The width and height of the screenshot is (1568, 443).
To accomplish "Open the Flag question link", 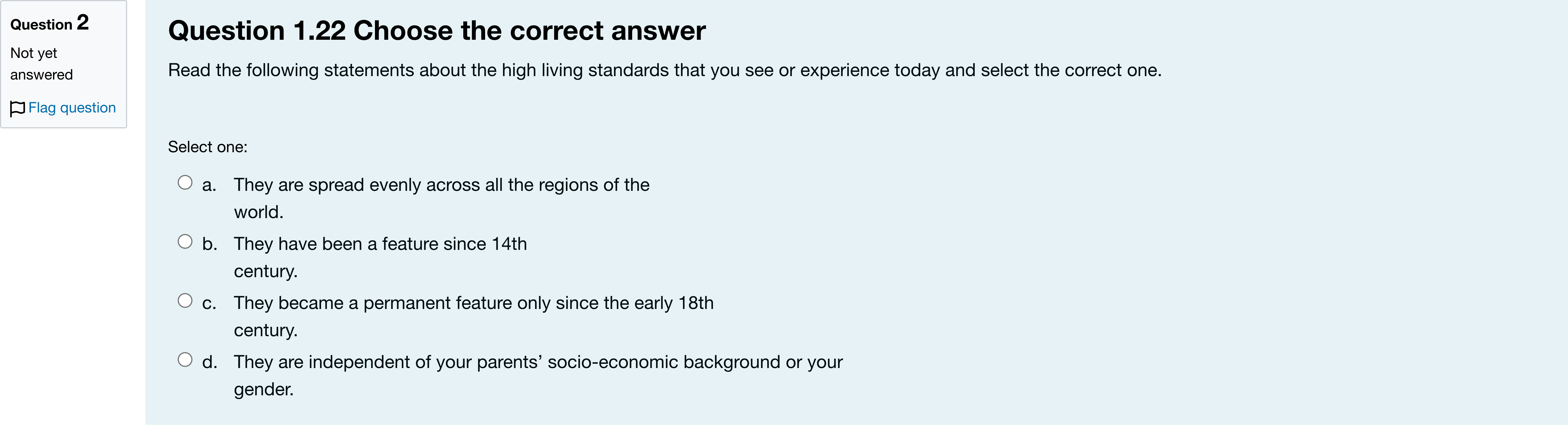I will pyautogui.click(x=72, y=108).
